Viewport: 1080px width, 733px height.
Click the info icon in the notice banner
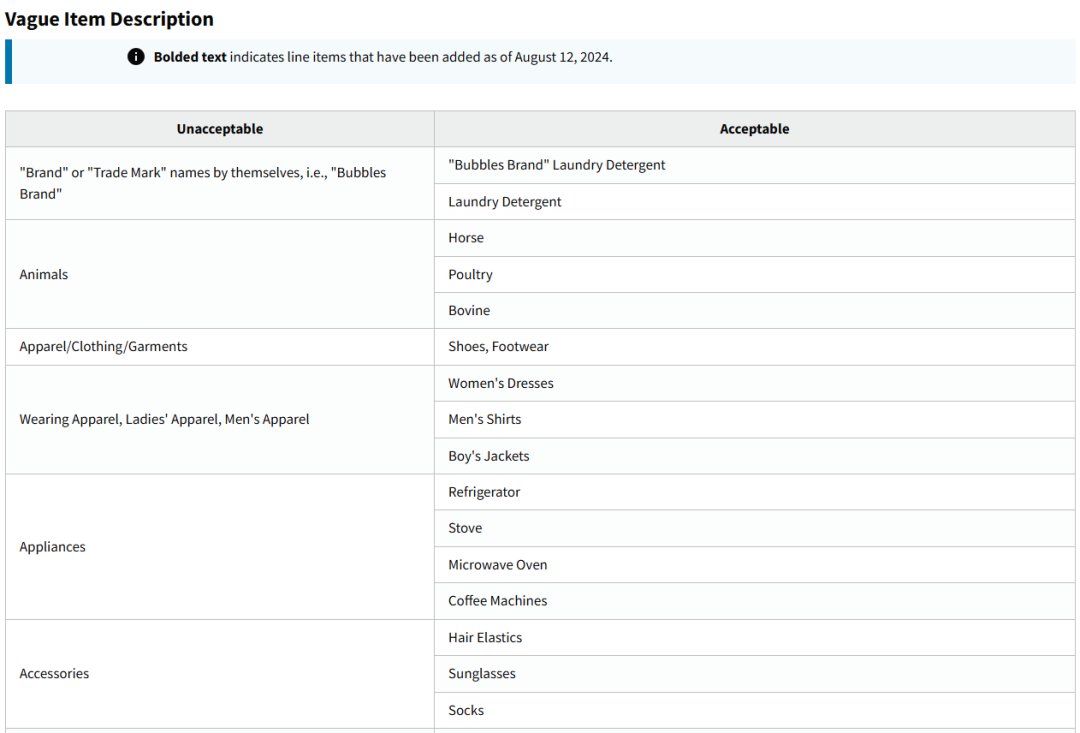point(136,57)
